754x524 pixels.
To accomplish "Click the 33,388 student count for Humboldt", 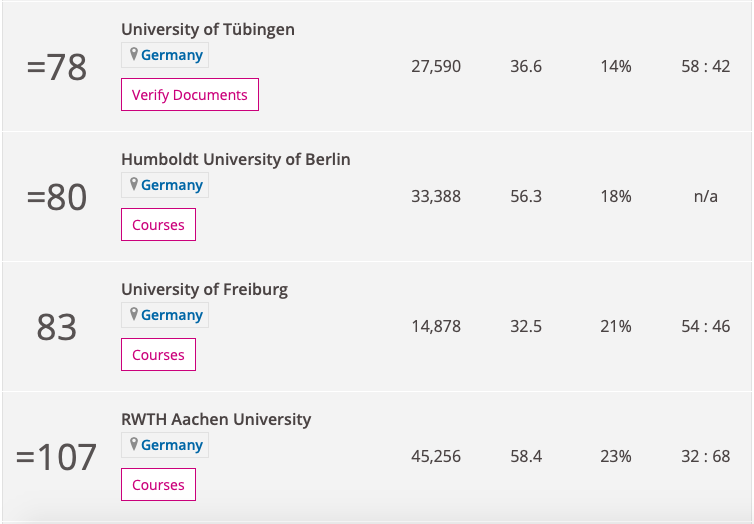I will pyautogui.click(x=436, y=196).
